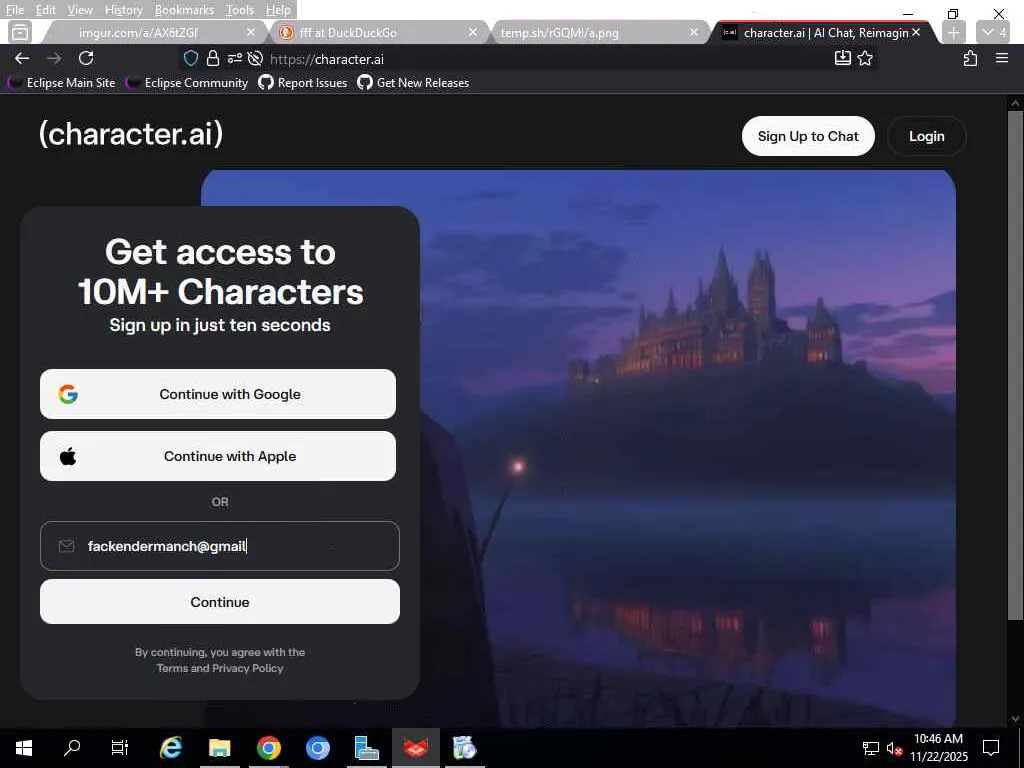The width and height of the screenshot is (1024, 768).
Task: Open the network tray icon
Action: 871,748
